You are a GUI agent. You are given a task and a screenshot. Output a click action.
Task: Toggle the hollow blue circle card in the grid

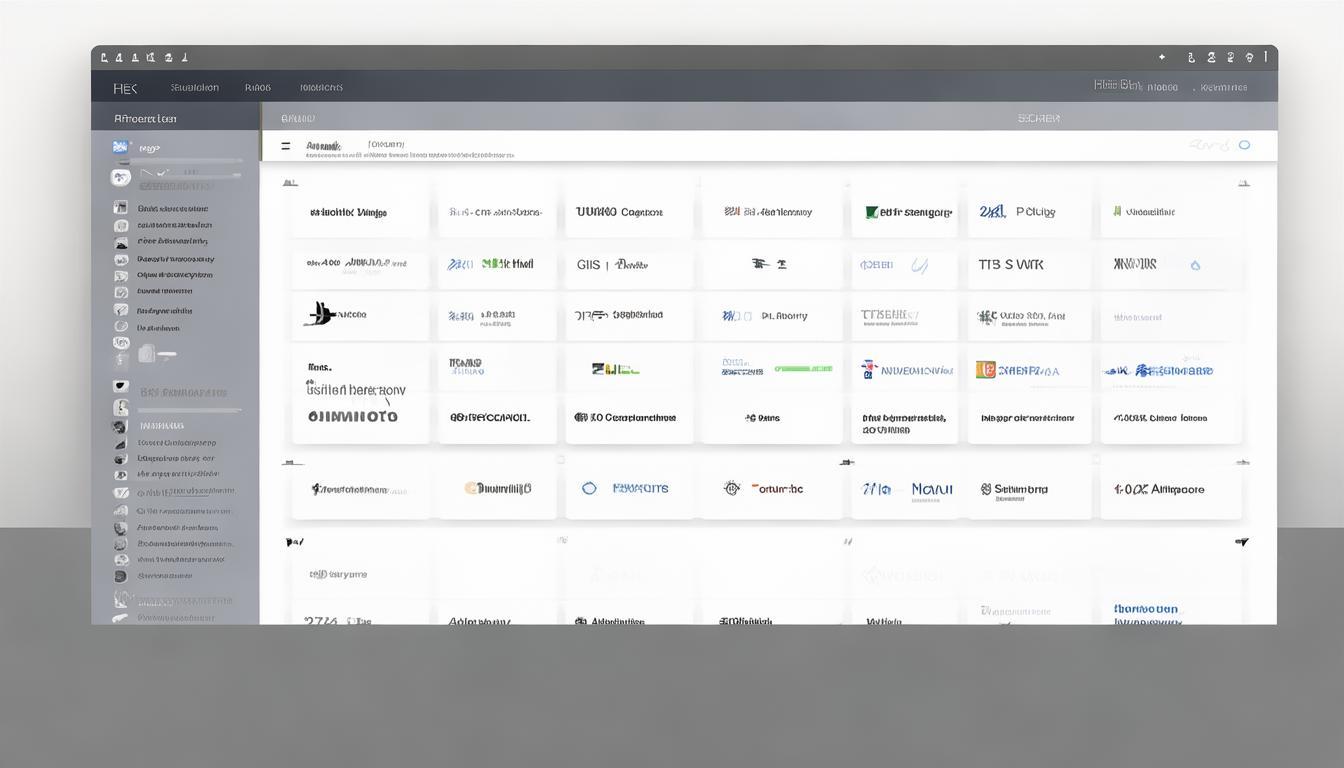[589, 489]
